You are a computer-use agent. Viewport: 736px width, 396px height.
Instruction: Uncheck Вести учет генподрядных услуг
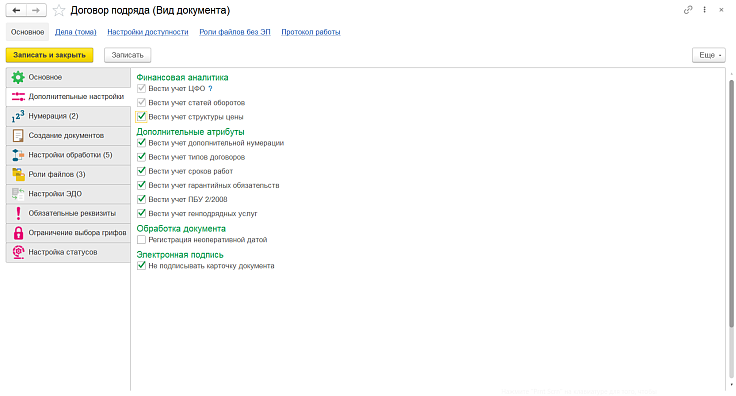tap(141, 213)
